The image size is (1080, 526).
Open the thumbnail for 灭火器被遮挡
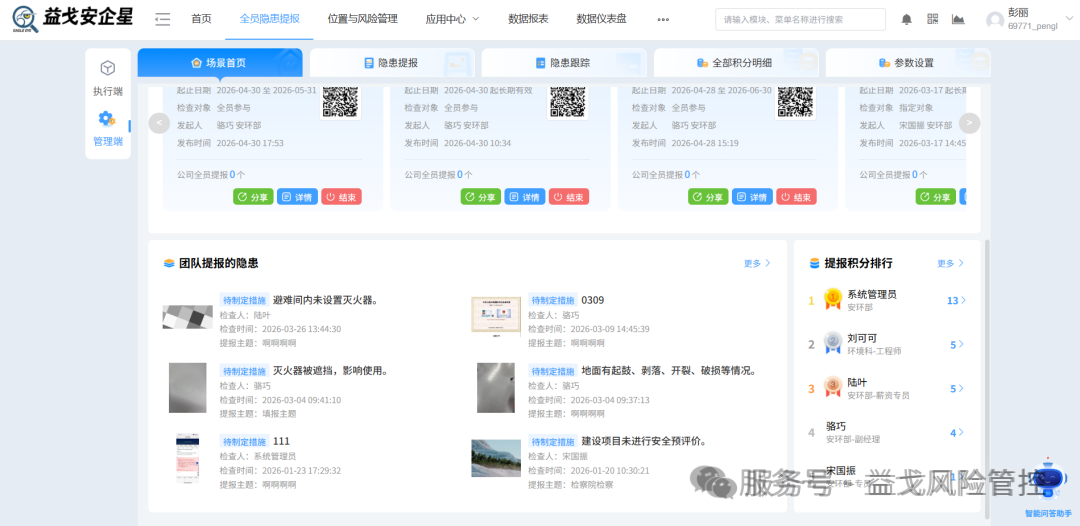click(187, 388)
